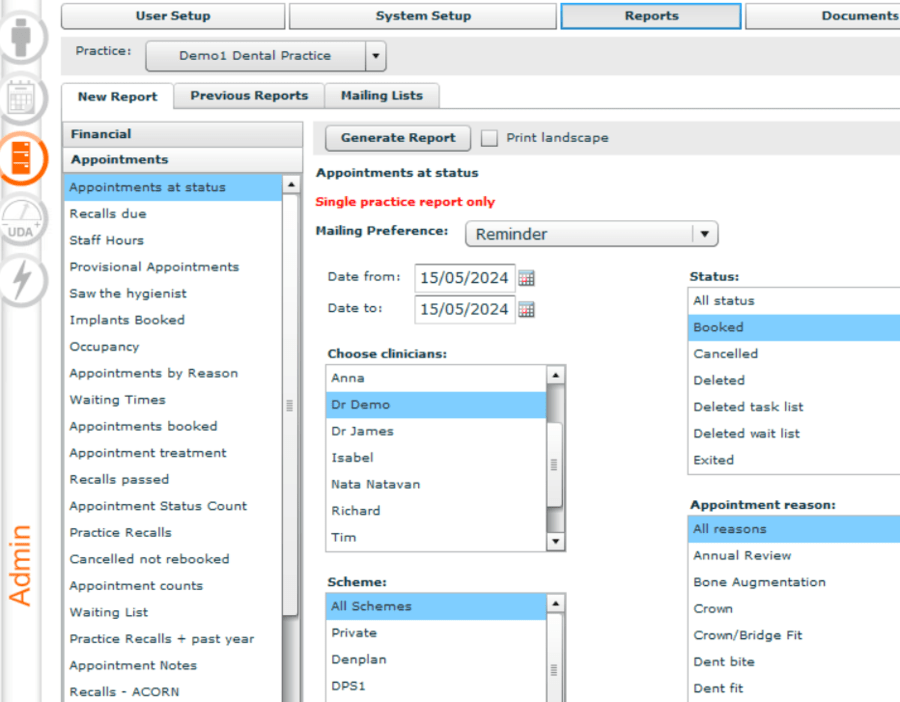This screenshot has width=900, height=702.
Task: Enable the Print landscape checkbox
Action: pyautogui.click(x=490, y=138)
